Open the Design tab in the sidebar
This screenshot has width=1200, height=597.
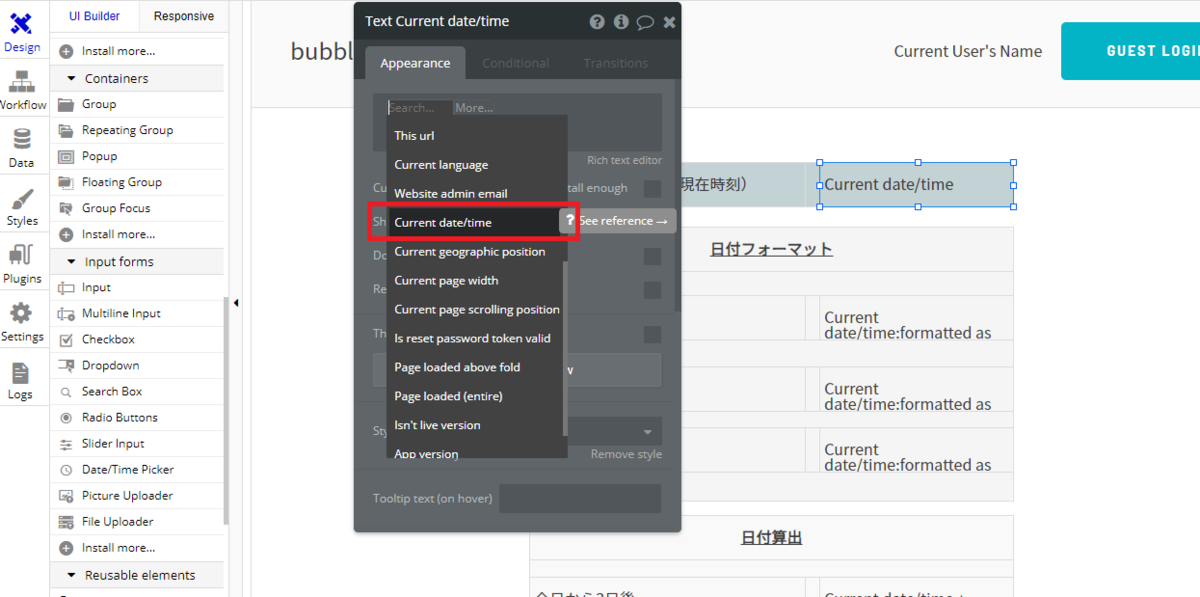tap(21, 32)
